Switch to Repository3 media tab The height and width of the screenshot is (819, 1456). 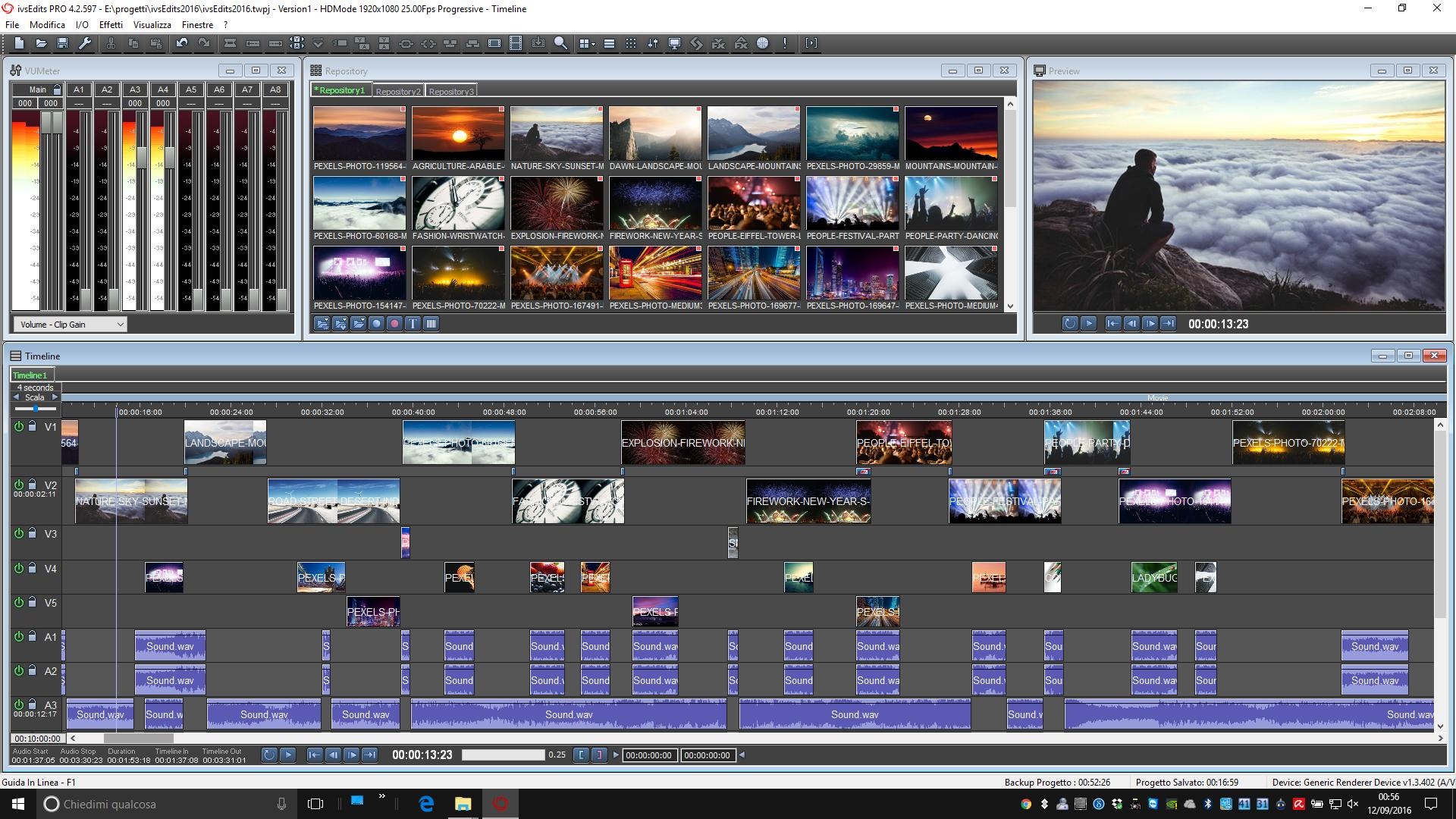(x=452, y=91)
